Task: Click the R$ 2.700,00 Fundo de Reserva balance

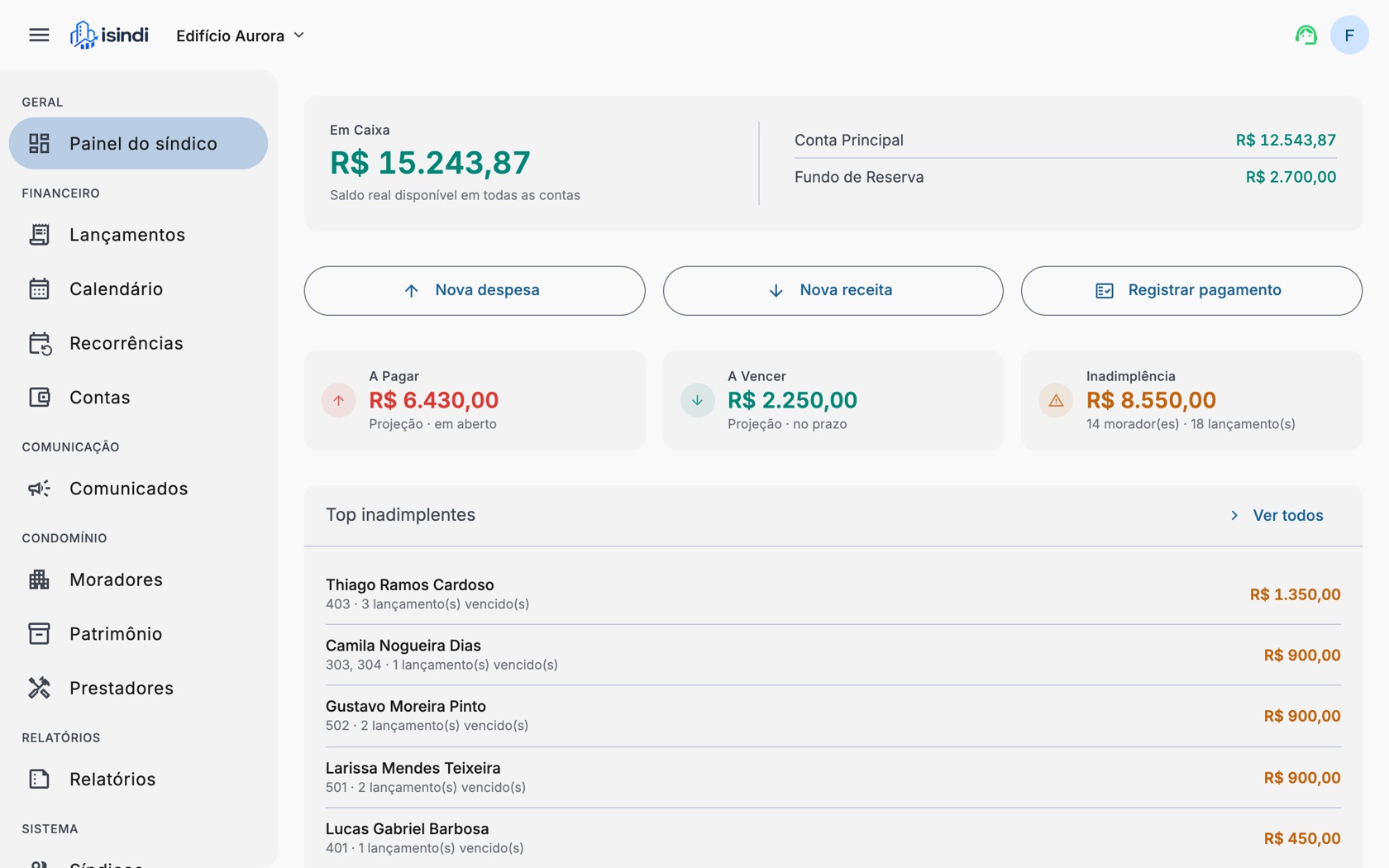Action: [x=1291, y=177]
